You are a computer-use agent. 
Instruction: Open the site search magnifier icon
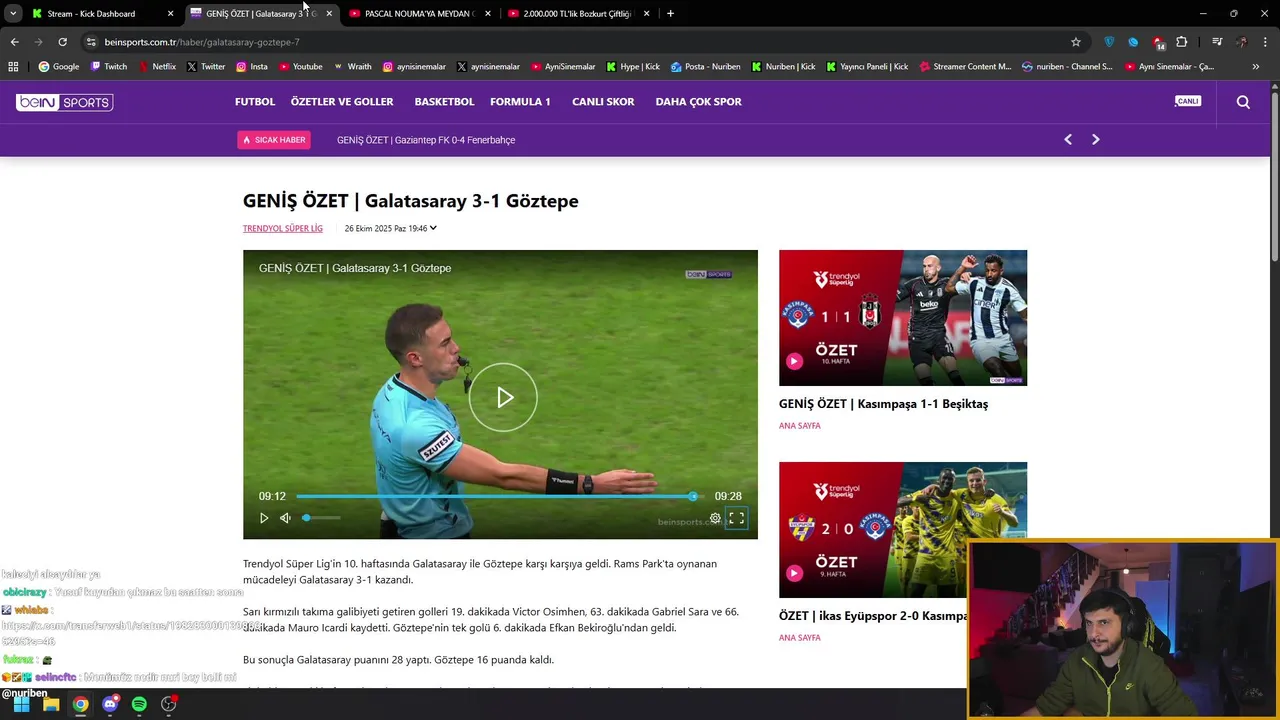click(1243, 102)
